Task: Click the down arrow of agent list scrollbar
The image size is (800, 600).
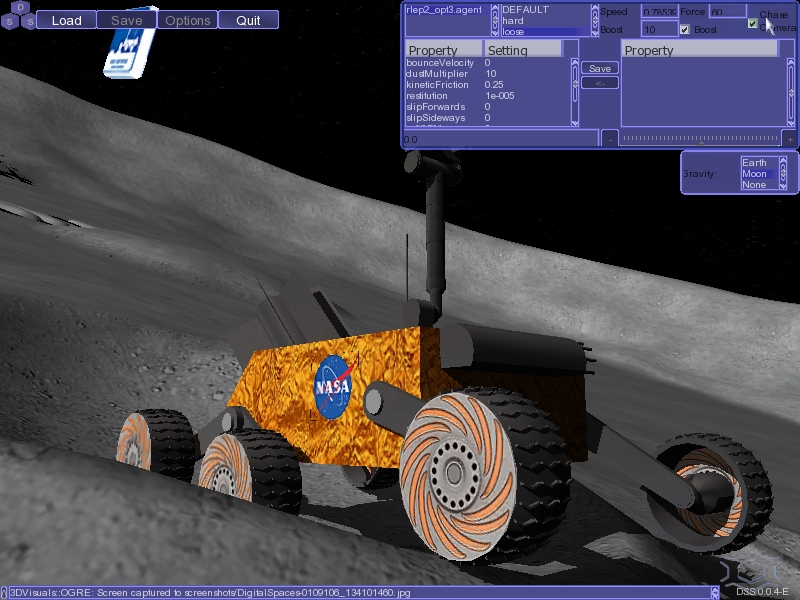Action: click(495, 33)
